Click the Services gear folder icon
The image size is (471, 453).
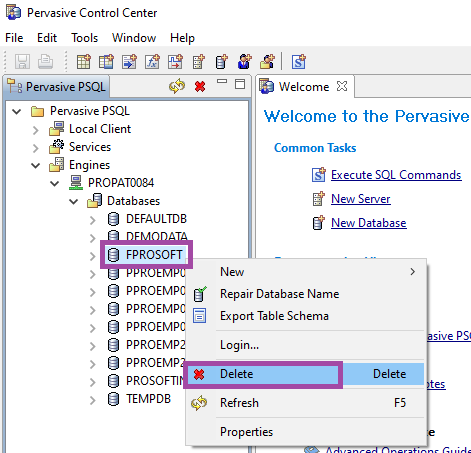coord(57,147)
